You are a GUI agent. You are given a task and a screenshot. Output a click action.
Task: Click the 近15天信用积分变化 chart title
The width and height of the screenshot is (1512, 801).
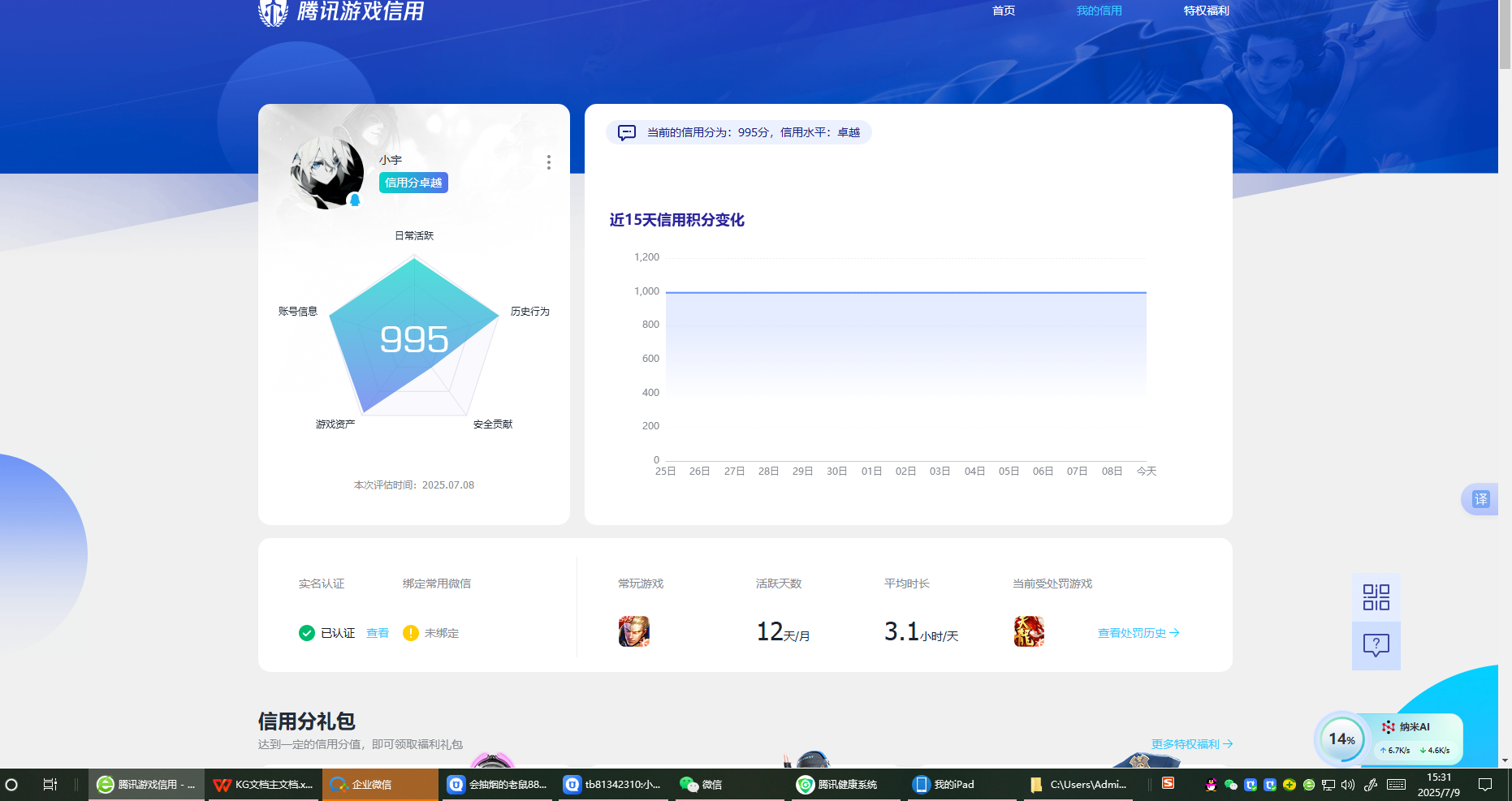(x=677, y=220)
